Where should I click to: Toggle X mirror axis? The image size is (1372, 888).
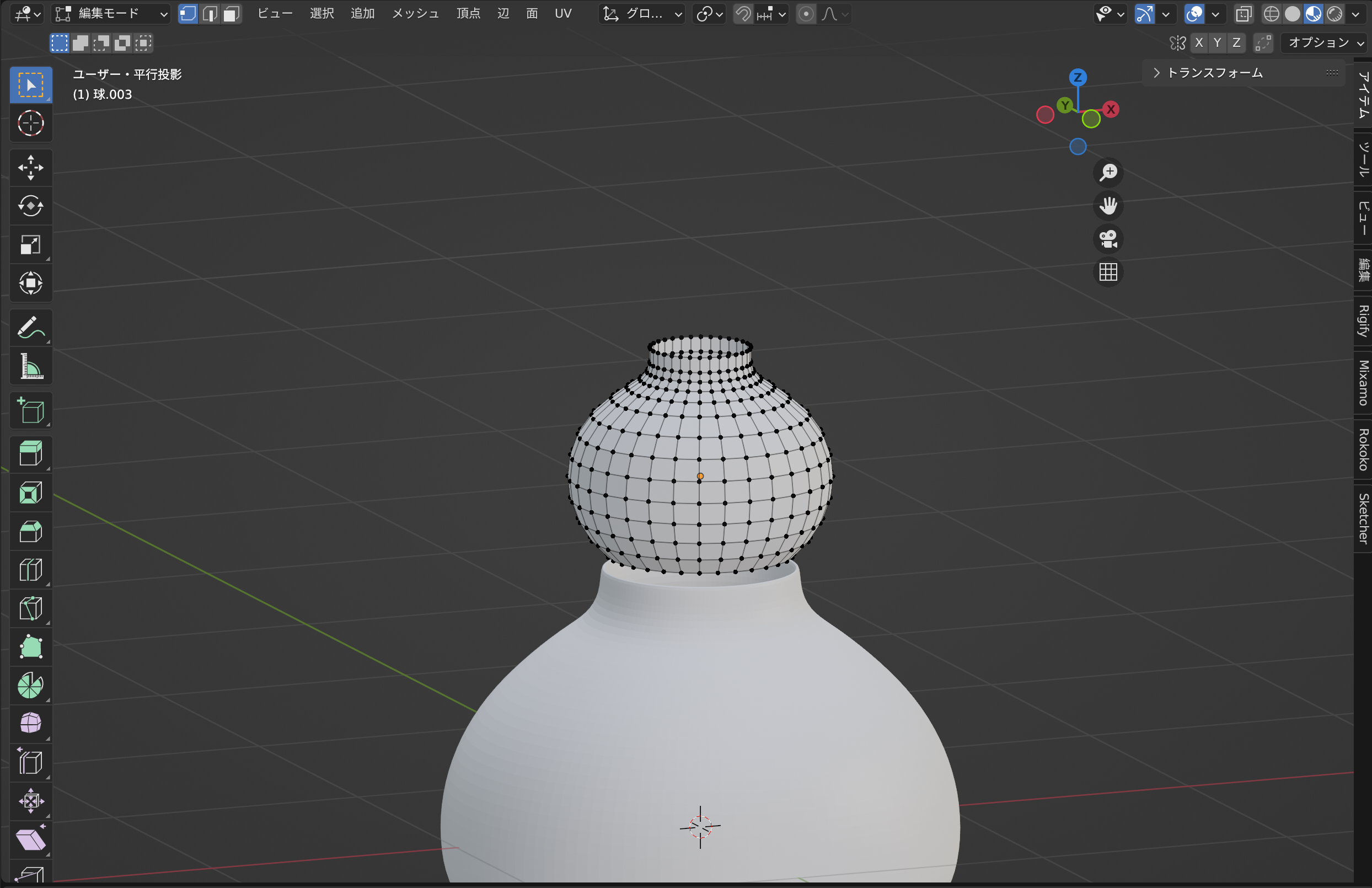1199,42
